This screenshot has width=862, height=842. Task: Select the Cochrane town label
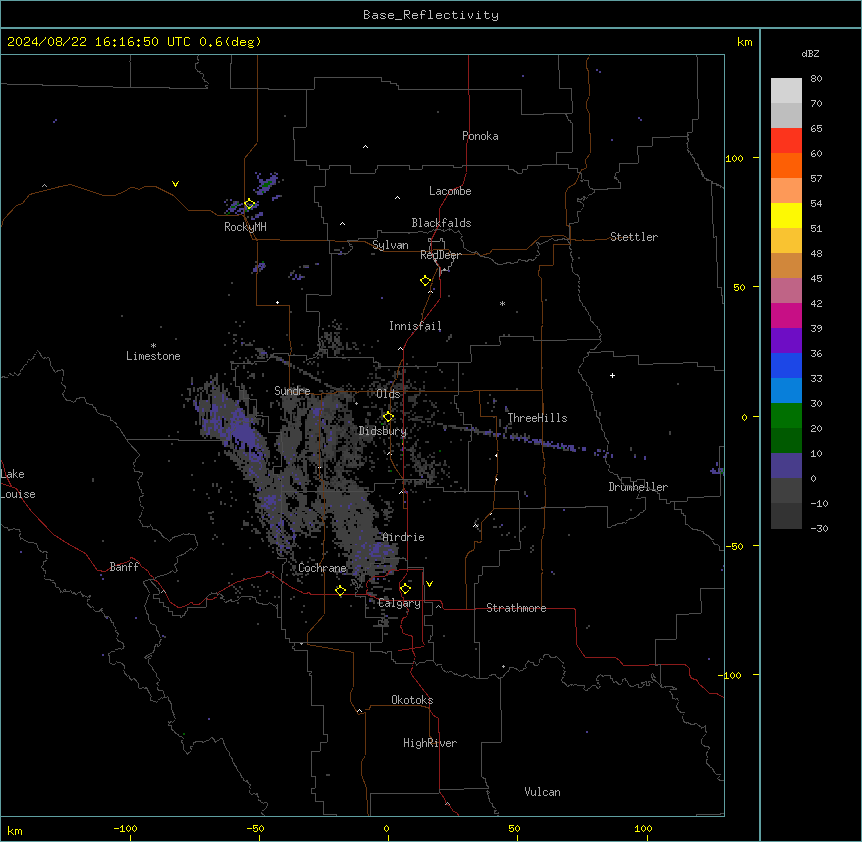(x=322, y=568)
